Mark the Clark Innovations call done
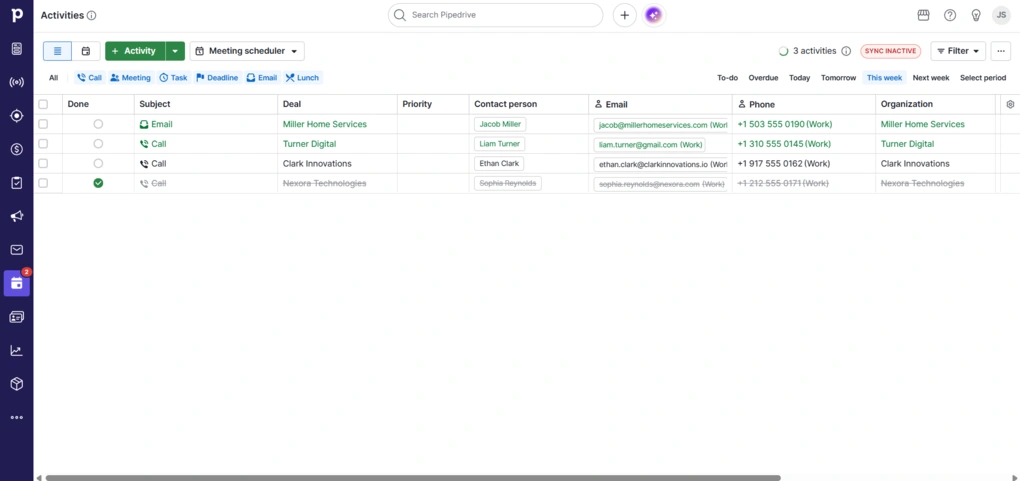This screenshot has height=481, width=1020. click(x=98, y=163)
